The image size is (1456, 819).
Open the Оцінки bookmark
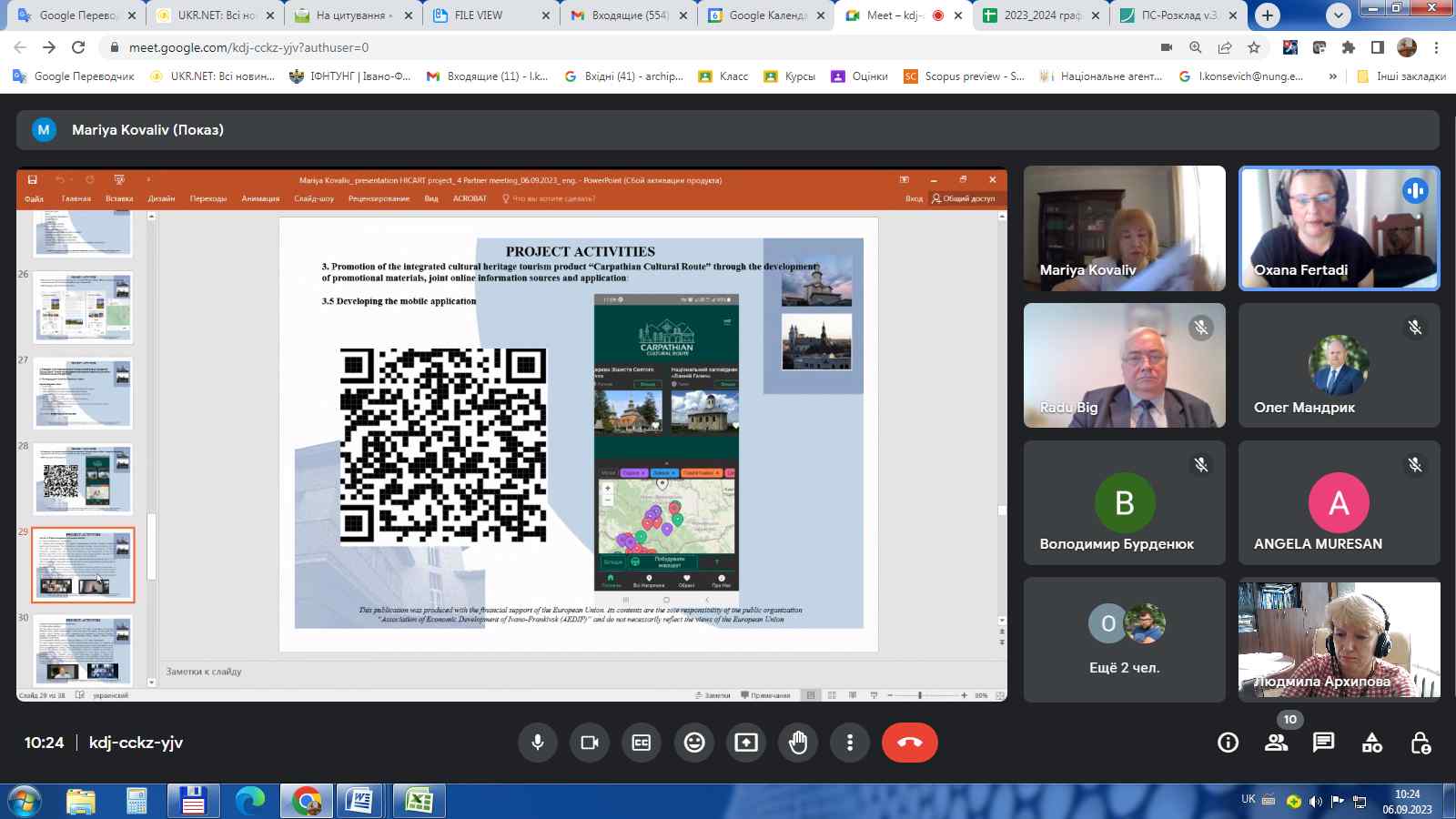(859, 76)
